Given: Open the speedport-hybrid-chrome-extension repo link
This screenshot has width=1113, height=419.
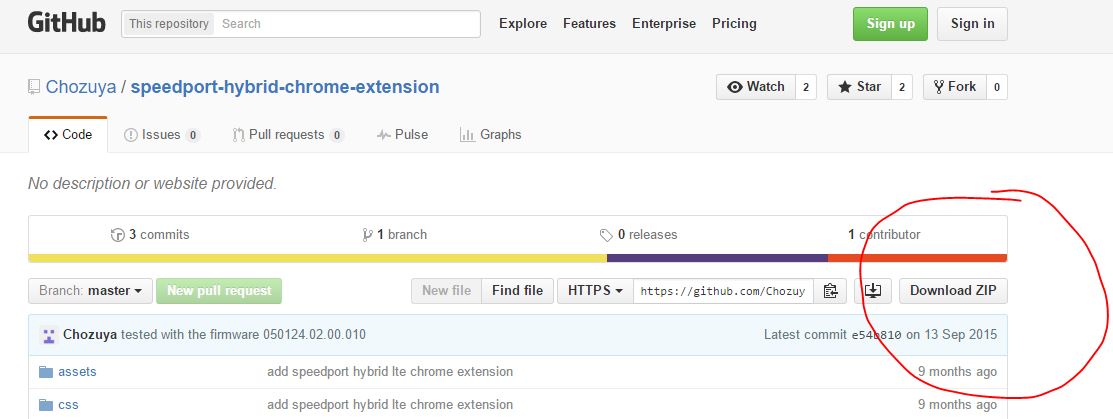Looking at the screenshot, I should point(285,87).
